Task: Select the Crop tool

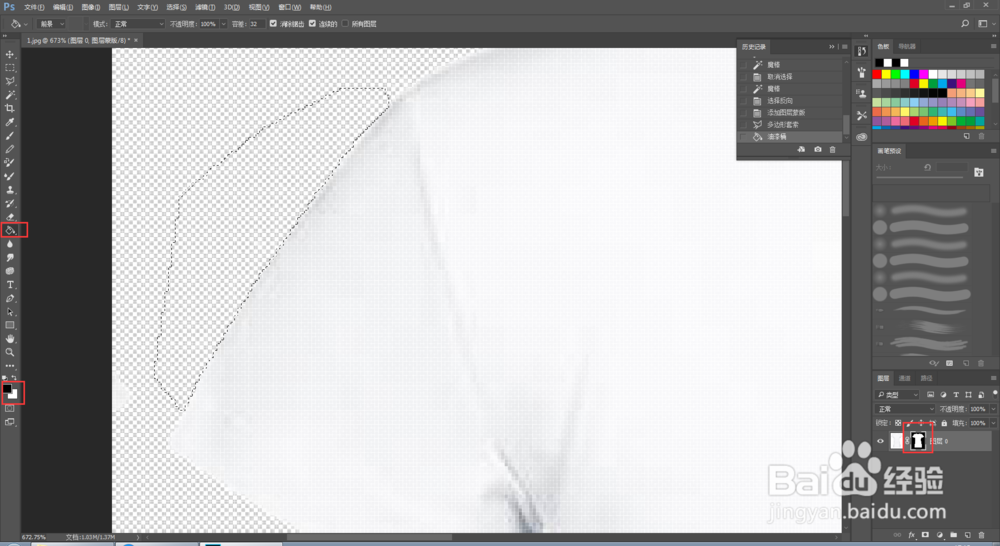Action: [10, 108]
